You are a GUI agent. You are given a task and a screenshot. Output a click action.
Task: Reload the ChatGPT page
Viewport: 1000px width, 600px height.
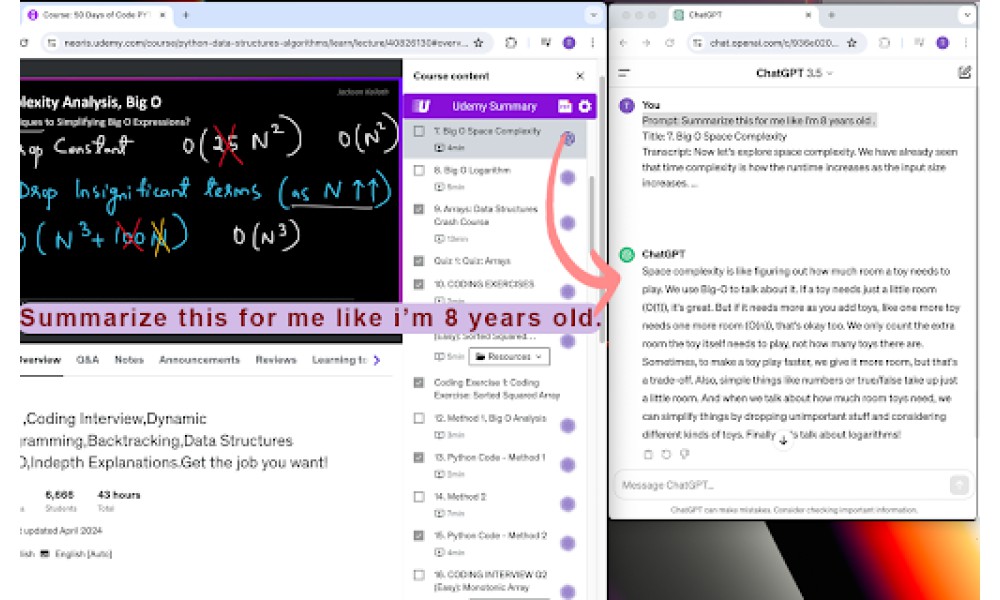click(669, 43)
